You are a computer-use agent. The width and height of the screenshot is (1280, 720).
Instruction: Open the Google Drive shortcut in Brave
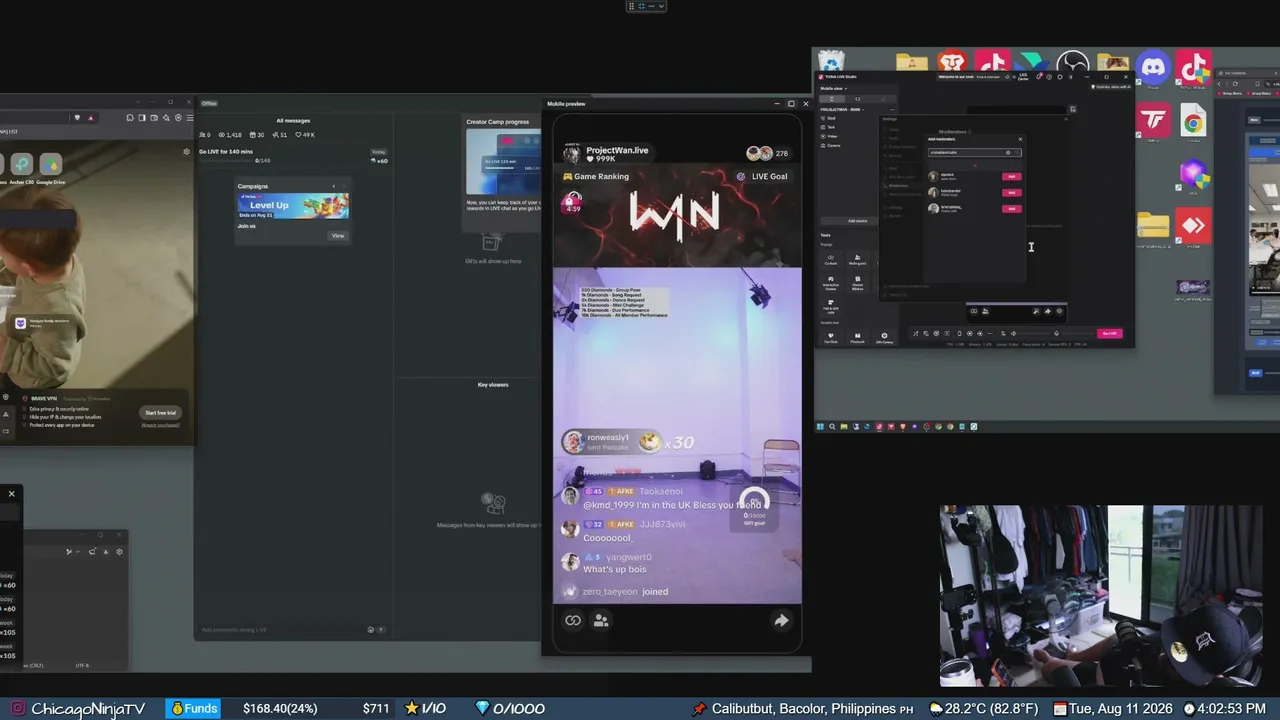(x=51, y=166)
